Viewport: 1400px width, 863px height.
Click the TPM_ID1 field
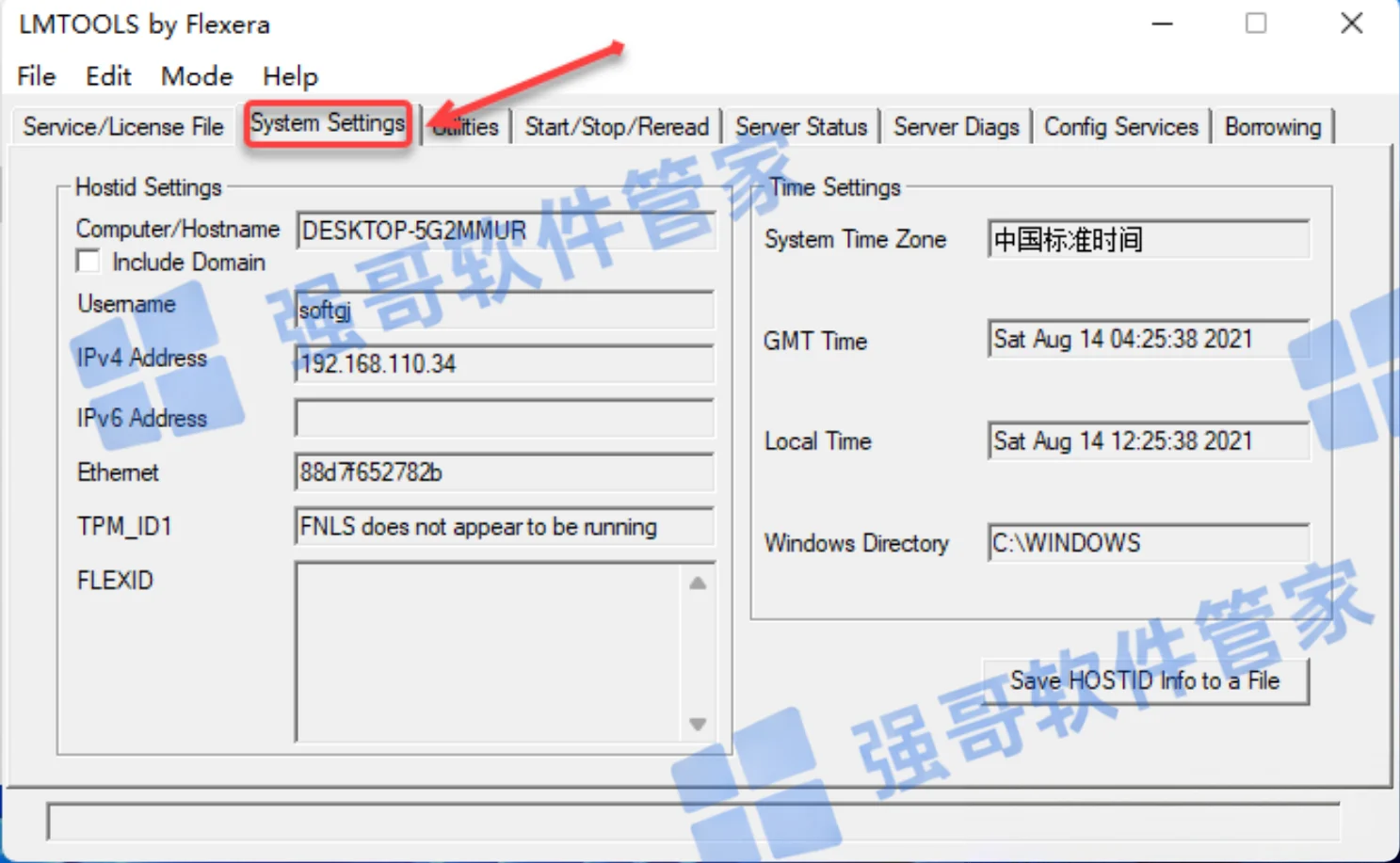(x=506, y=527)
